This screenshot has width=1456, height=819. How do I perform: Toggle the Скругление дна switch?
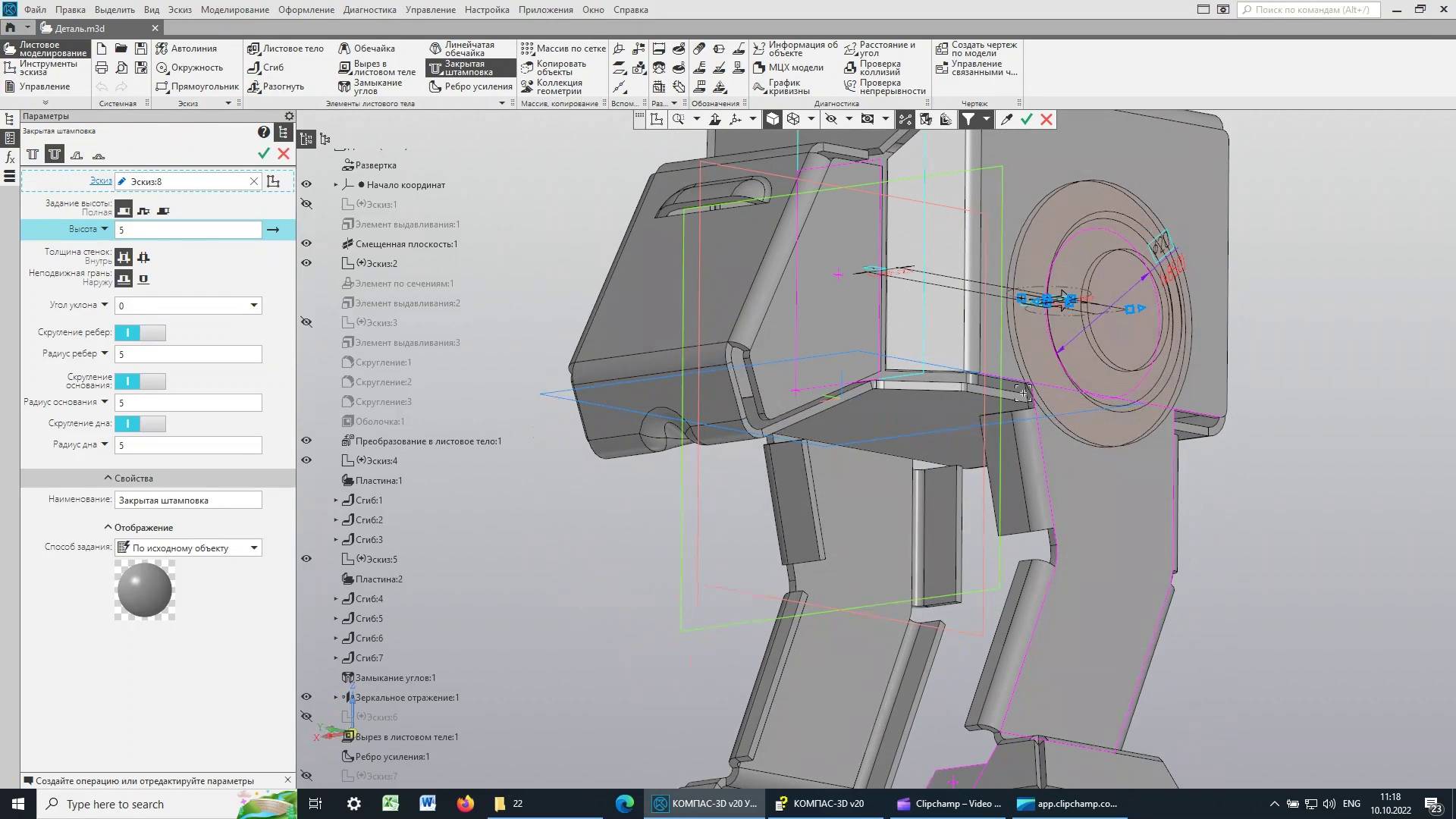click(140, 424)
